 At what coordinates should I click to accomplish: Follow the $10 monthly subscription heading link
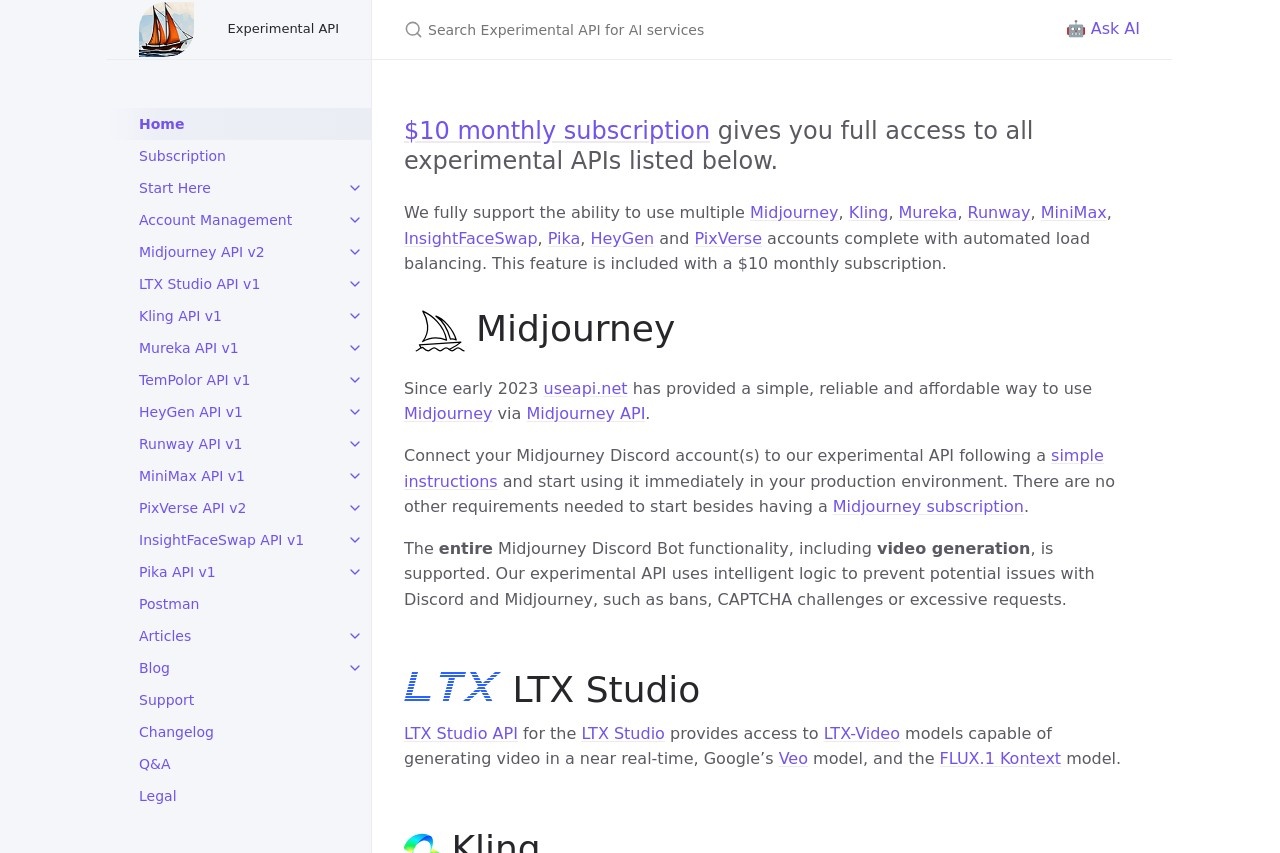coord(557,131)
